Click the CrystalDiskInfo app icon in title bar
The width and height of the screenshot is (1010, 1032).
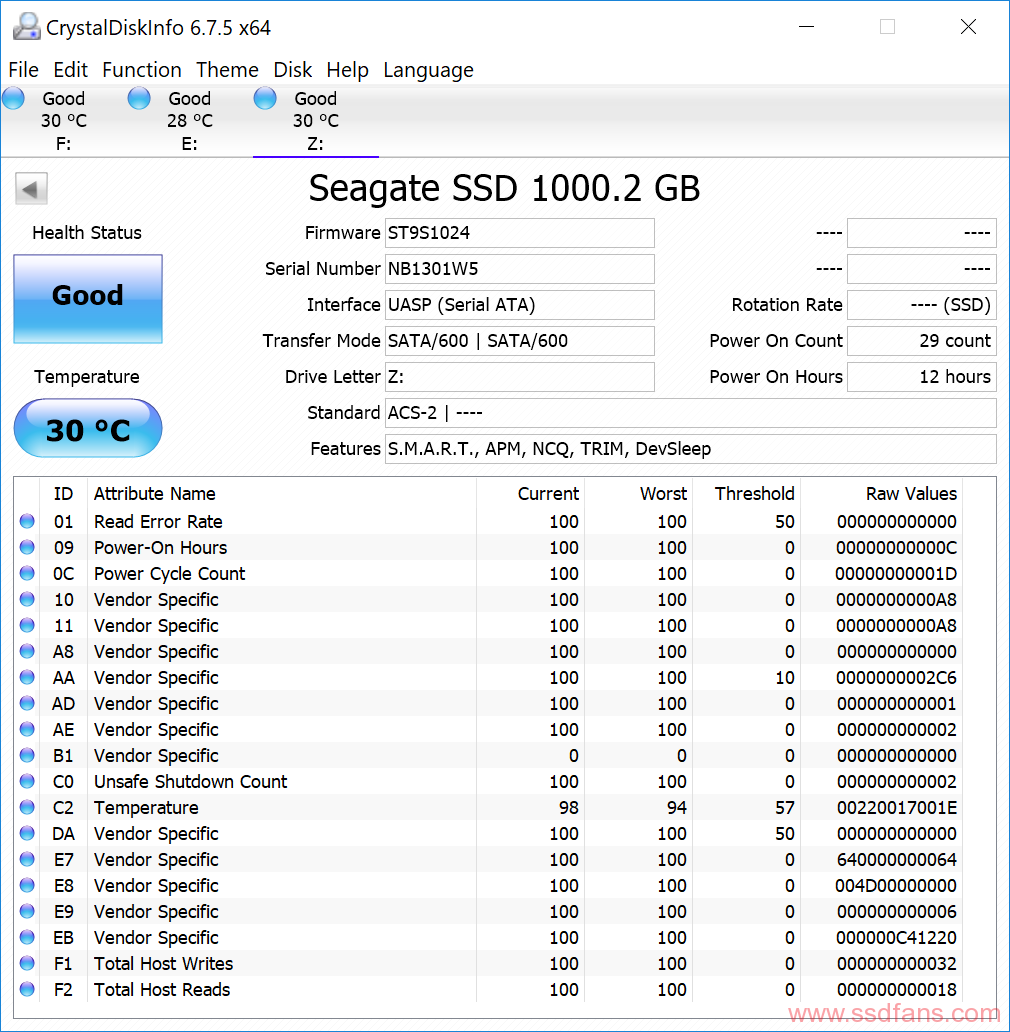[26, 26]
